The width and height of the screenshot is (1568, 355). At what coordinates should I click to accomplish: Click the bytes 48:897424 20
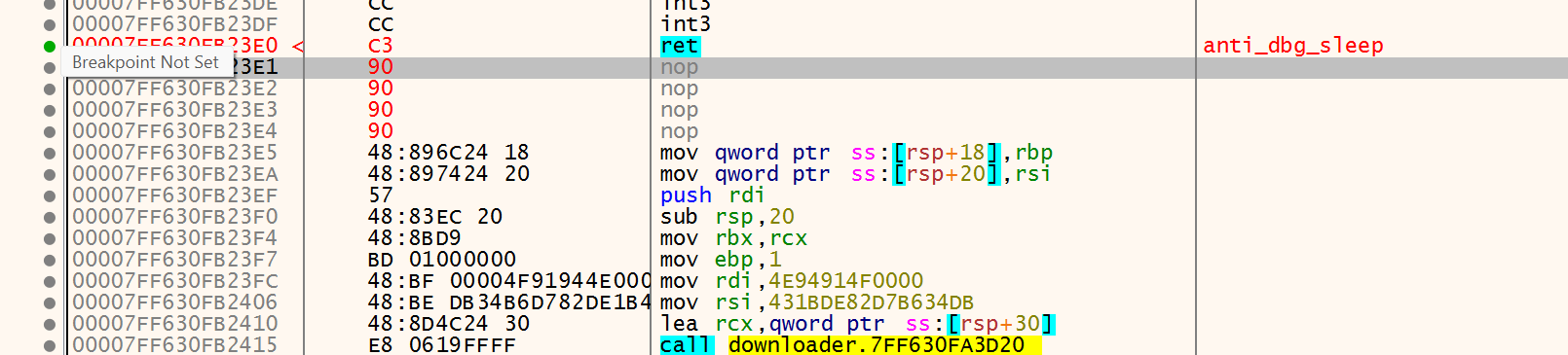tap(449, 174)
